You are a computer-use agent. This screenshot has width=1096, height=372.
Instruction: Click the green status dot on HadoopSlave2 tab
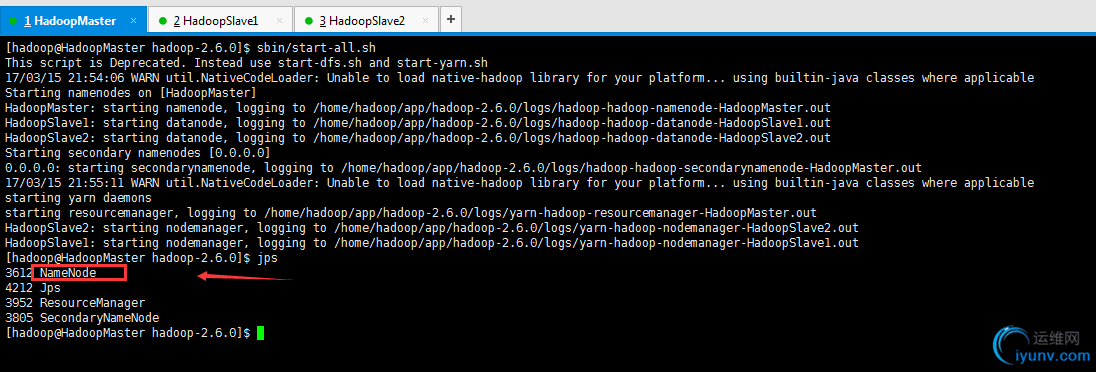[x=309, y=21]
